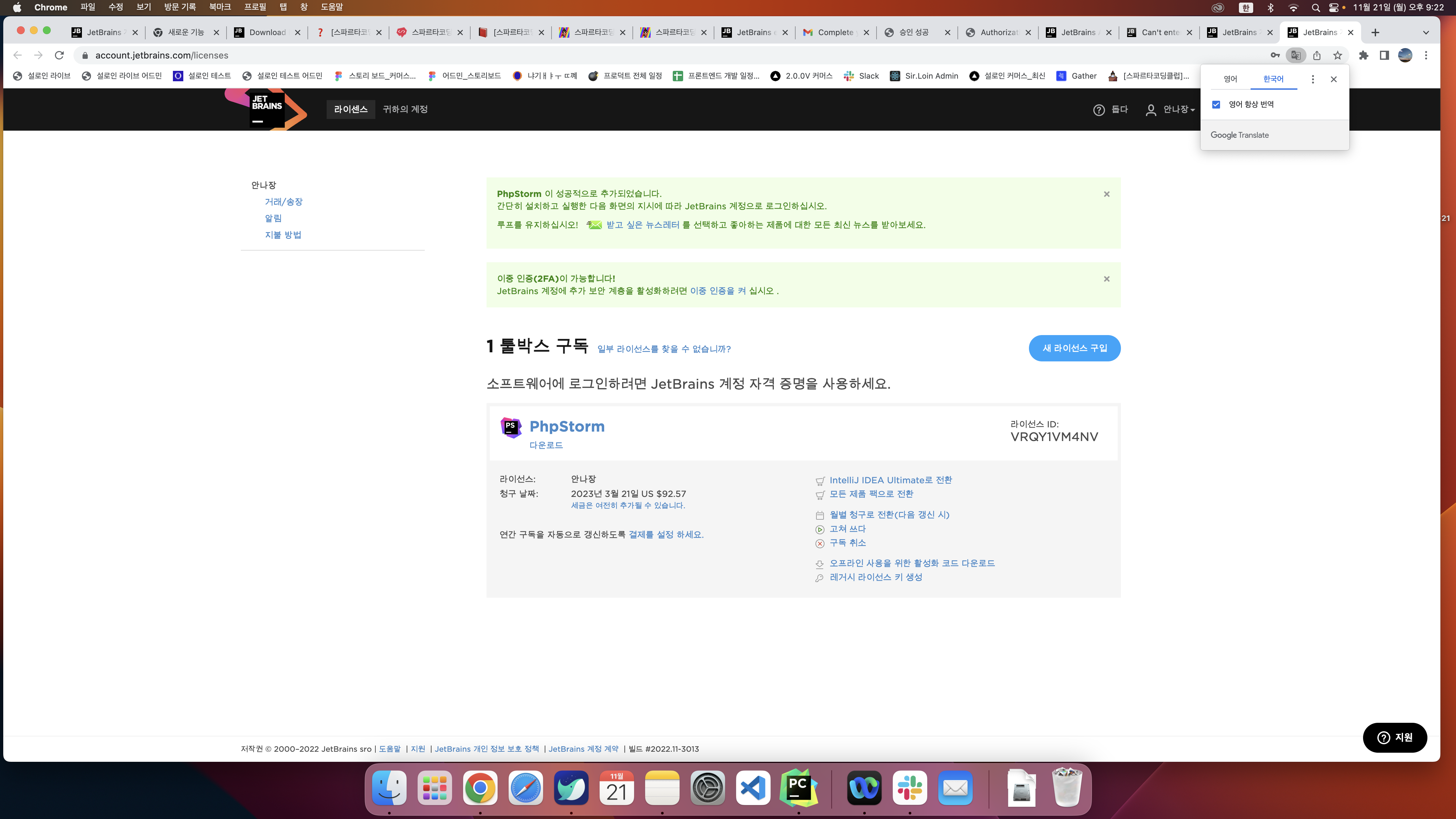Open Chrome profile avatar
Screen dimensions: 1456x819
click(1405, 55)
